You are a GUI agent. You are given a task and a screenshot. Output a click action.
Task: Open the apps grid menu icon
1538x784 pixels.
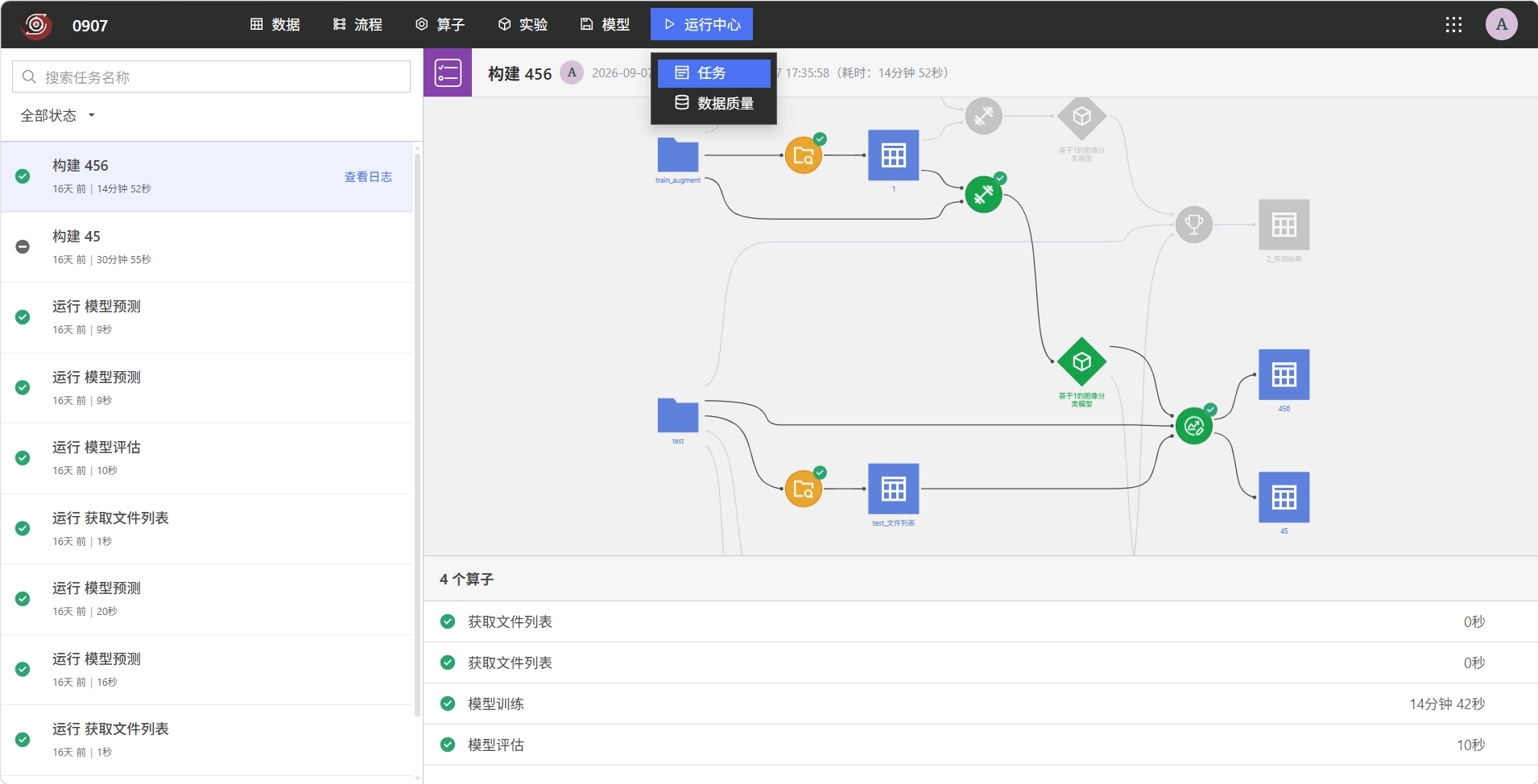pos(1453,25)
